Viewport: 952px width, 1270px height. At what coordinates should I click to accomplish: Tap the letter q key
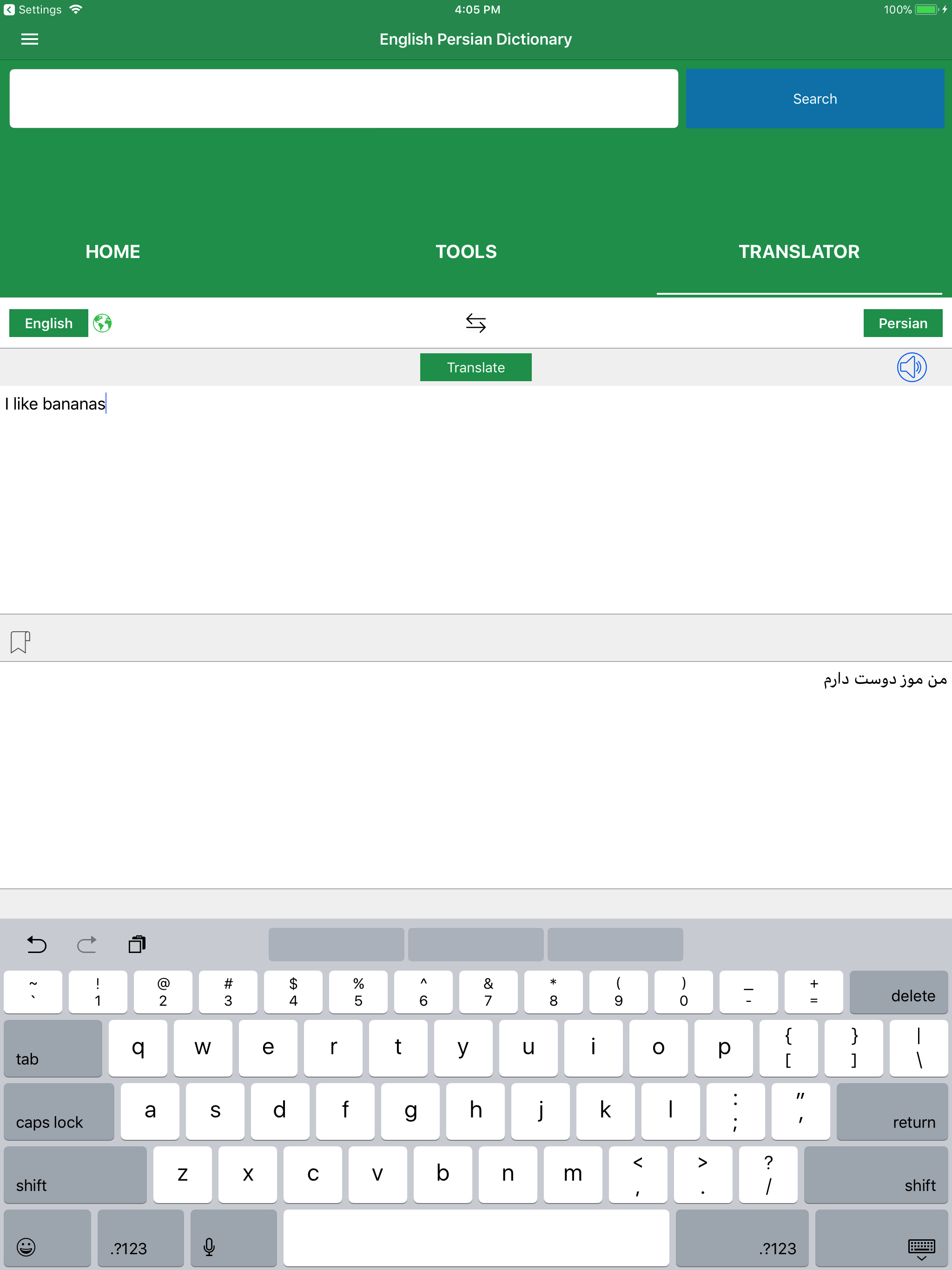(138, 1048)
